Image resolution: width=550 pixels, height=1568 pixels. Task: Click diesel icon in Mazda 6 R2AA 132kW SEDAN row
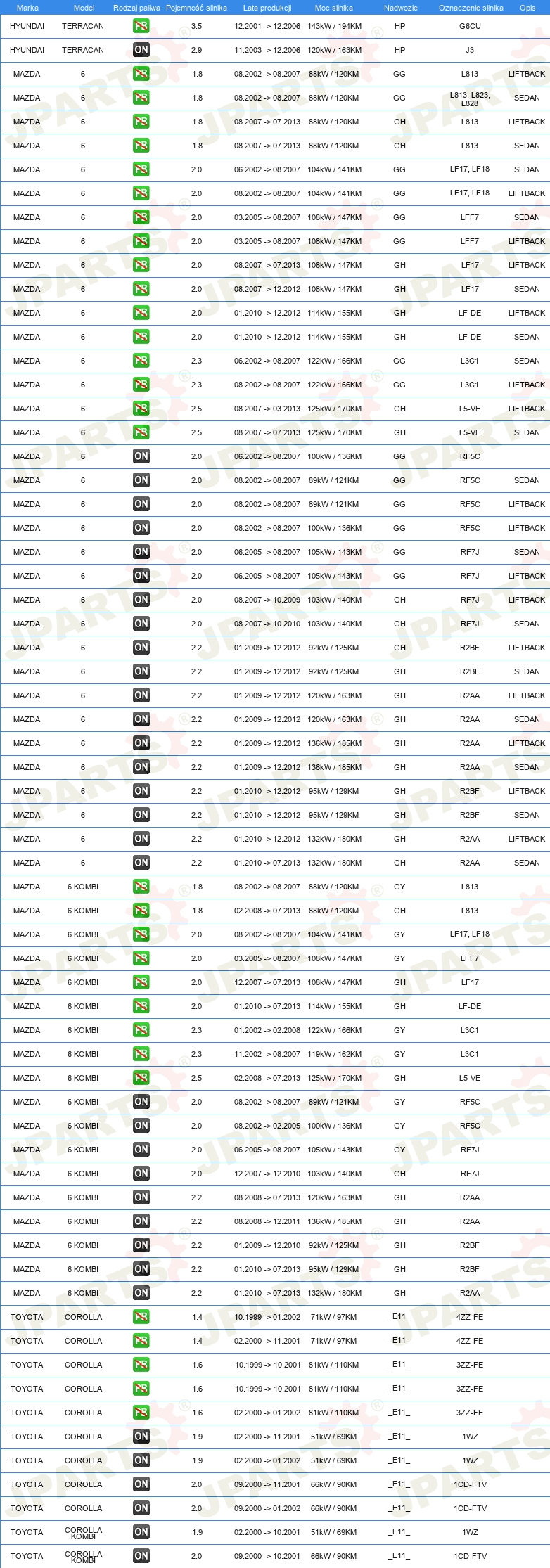[141, 863]
